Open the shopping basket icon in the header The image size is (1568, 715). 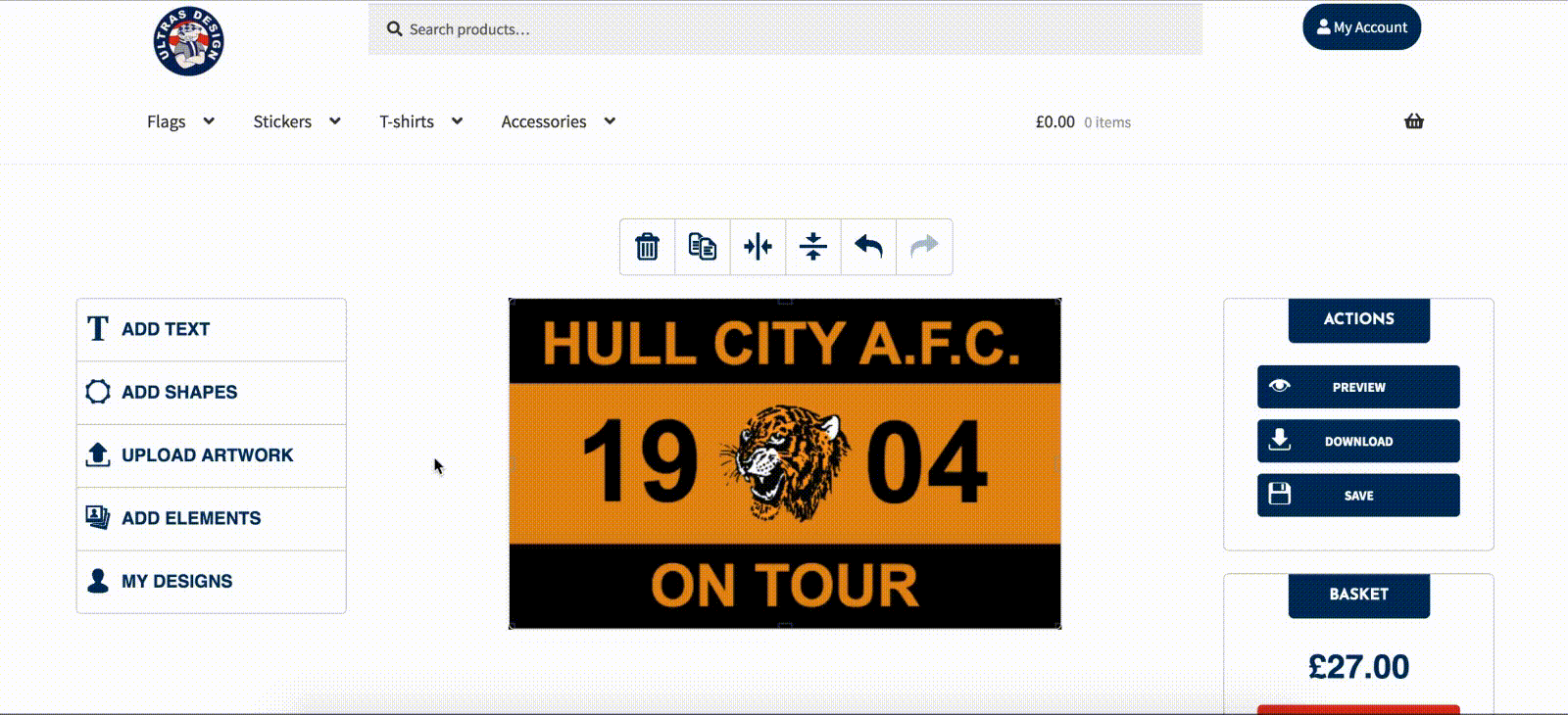[1413, 121]
